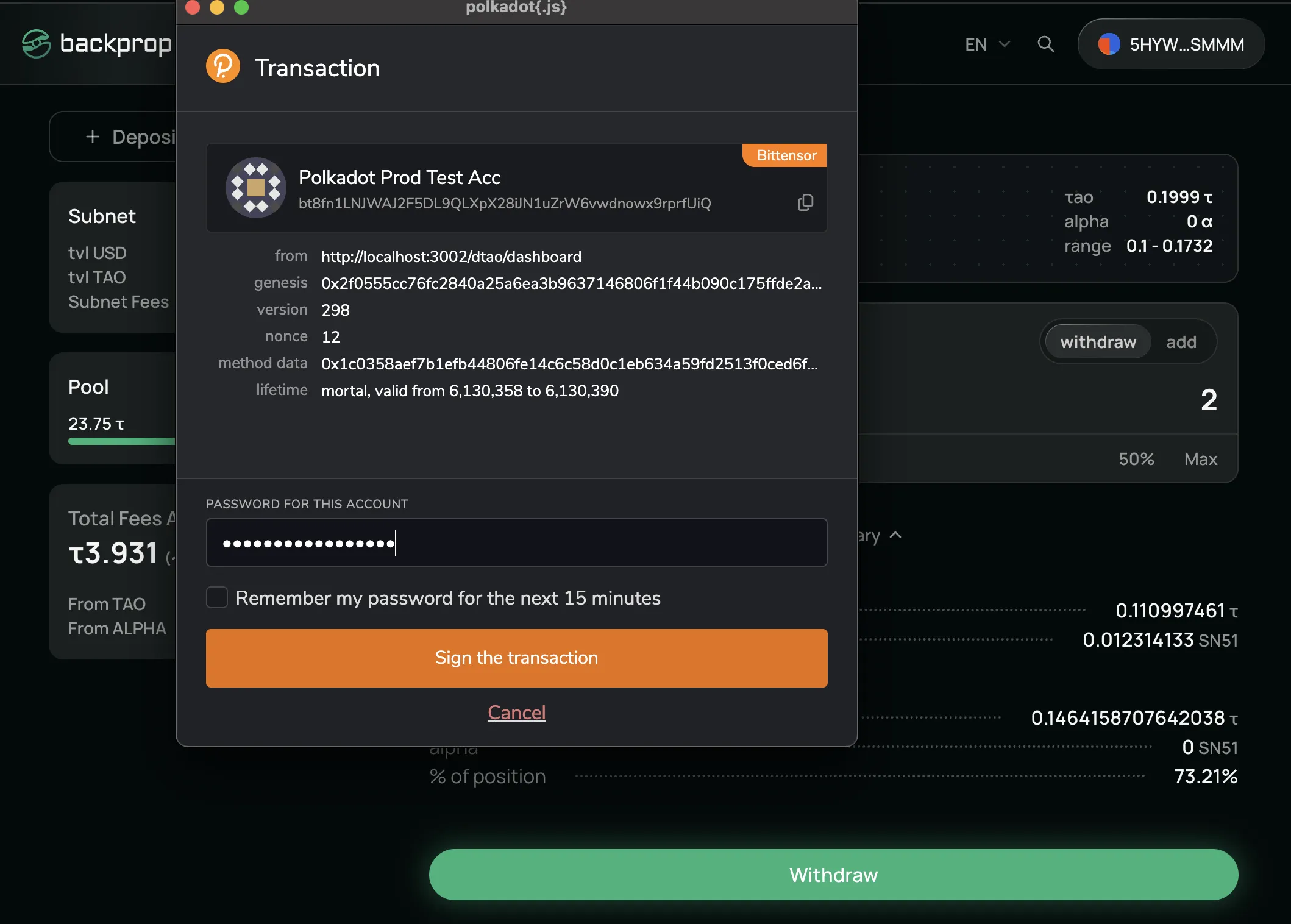Click the account address bt8fn1LNJ... text
Screen dimensions: 1291x924
[x=505, y=203]
